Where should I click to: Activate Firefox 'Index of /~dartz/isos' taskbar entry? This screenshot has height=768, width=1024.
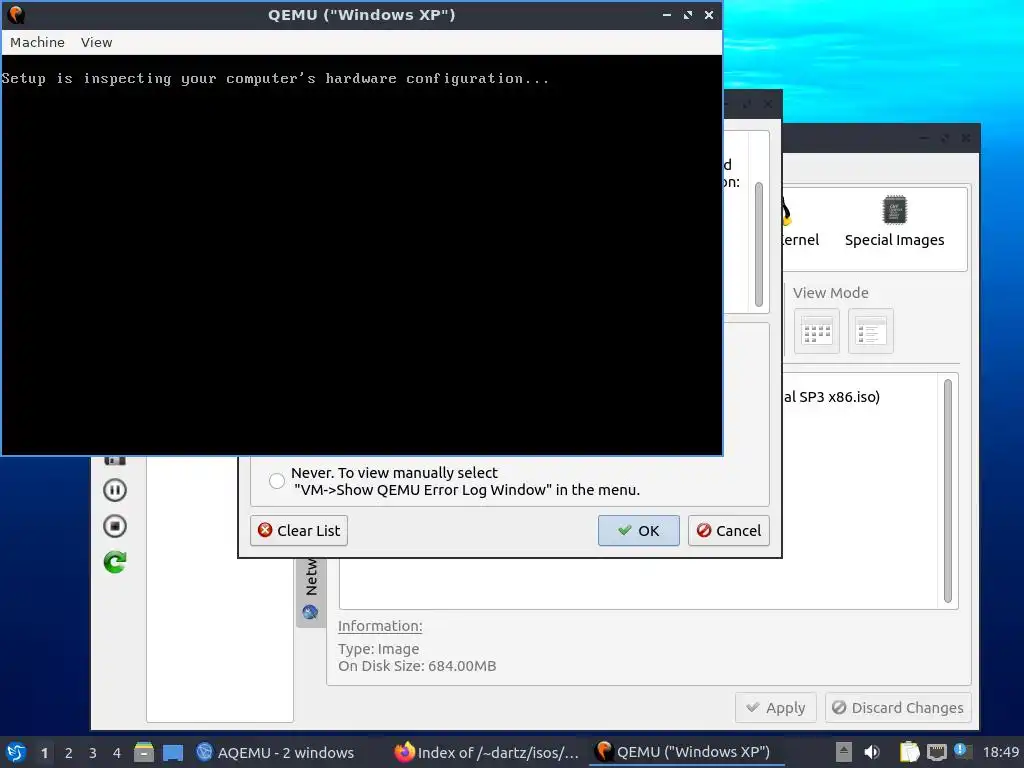[487, 752]
